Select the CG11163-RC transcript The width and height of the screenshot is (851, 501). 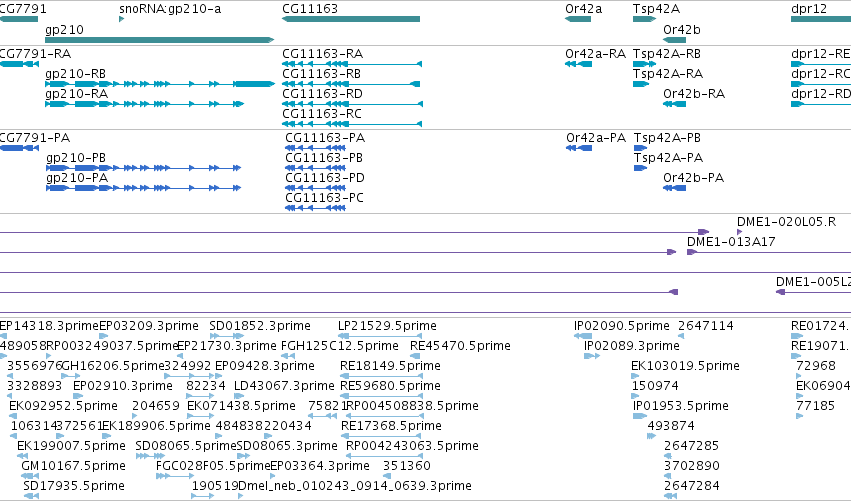tap(352, 124)
